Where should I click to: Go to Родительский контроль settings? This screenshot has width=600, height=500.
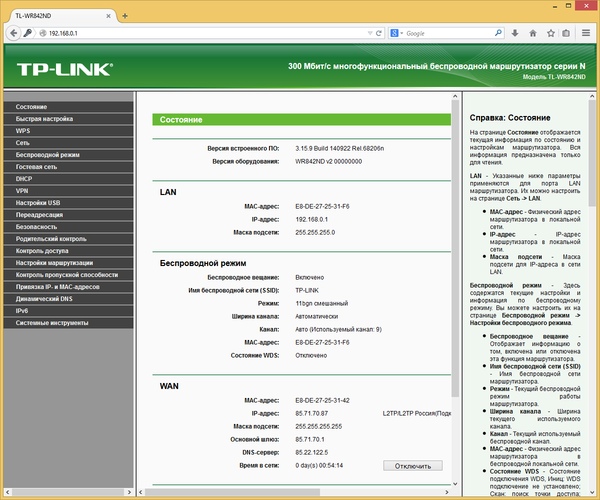pyautogui.click(x=51, y=239)
